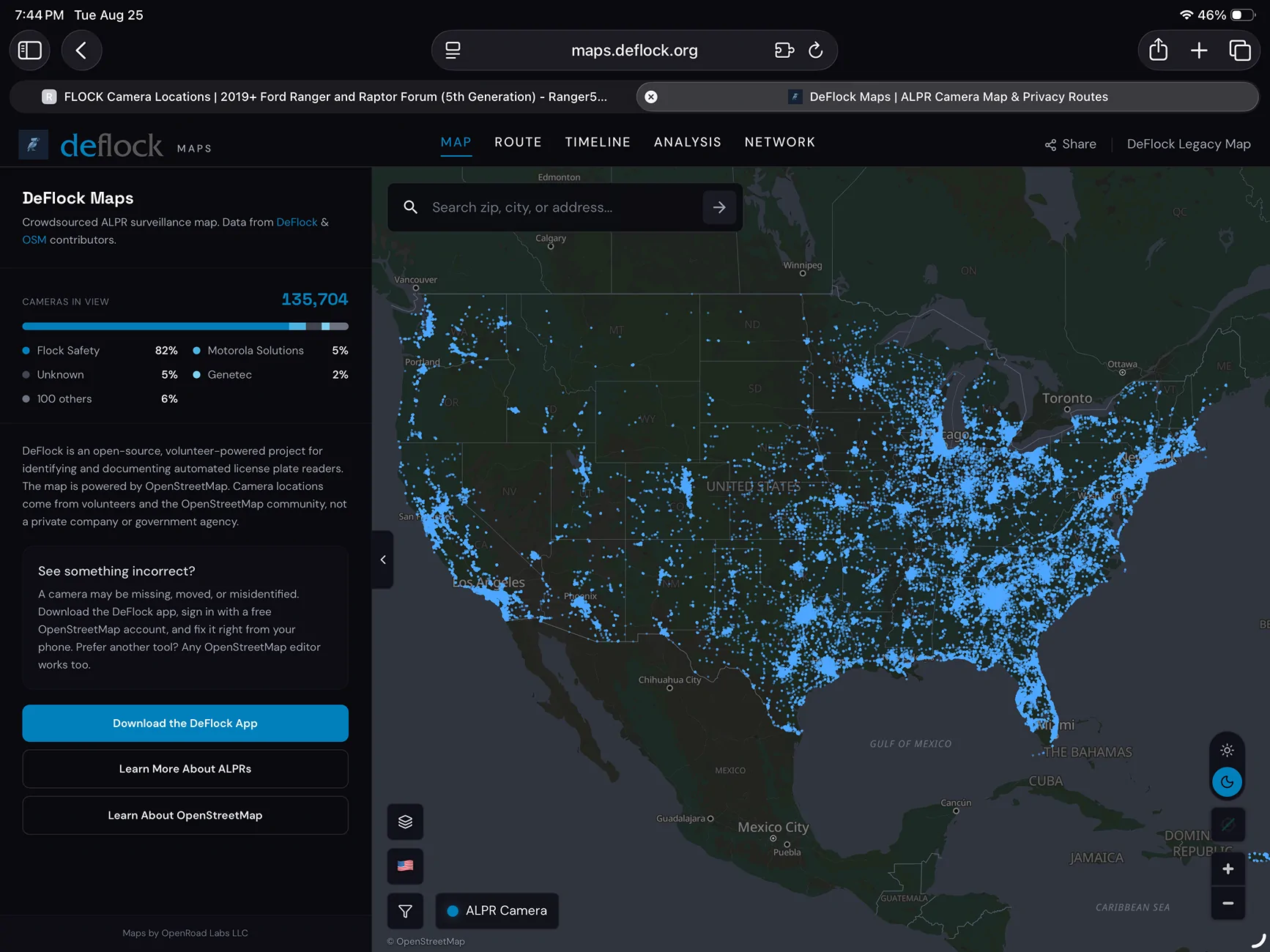The height and width of the screenshot is (952, 1270).
Task: Focus the zip, city, or address search field
Action: click(564, 207)
